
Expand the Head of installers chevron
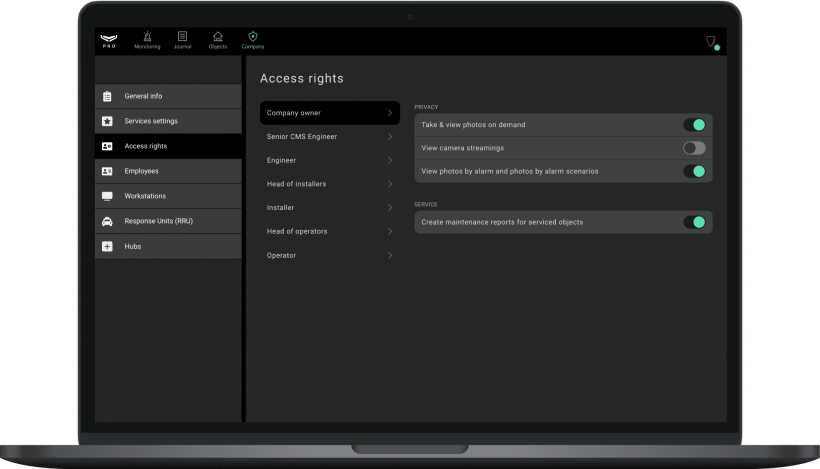pyautogui.click(x=389, y=184)
